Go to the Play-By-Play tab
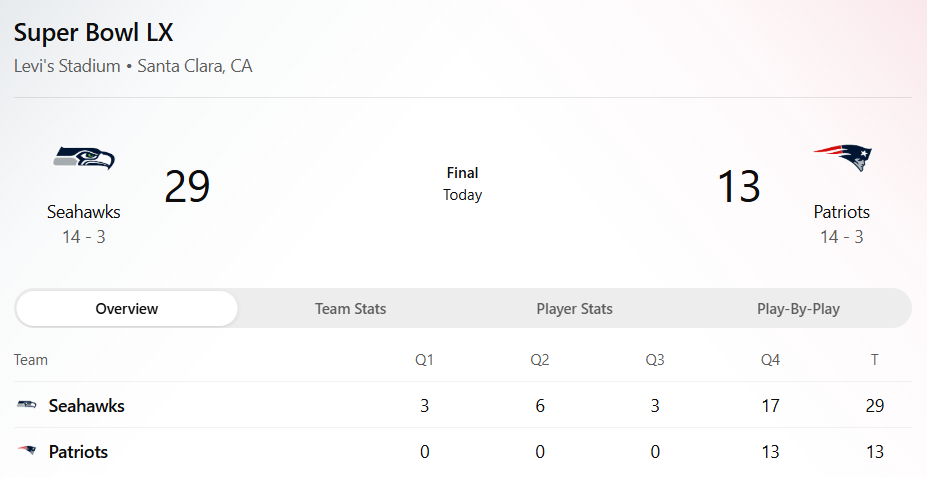The width and height of the screenshot is (927, 478). tap(798, 309)
